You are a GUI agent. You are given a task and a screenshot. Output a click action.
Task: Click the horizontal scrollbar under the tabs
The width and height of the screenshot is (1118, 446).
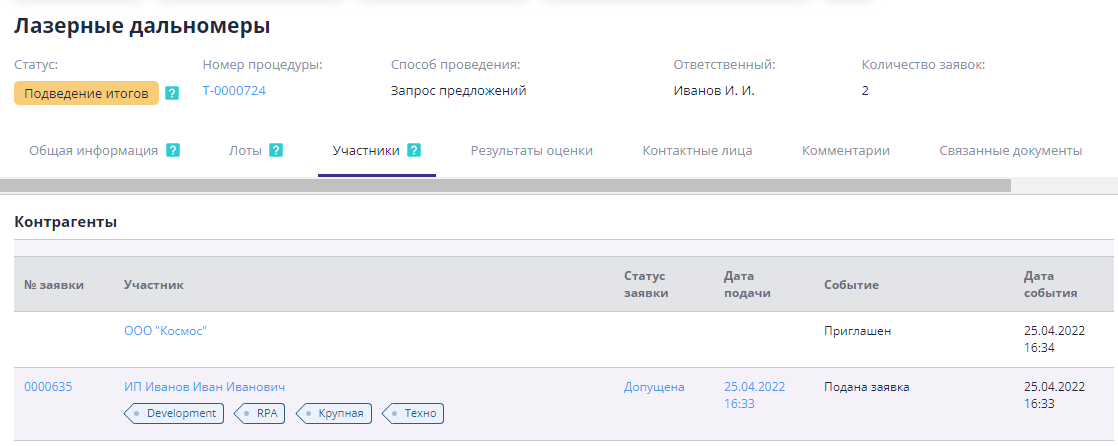[x=505, y=185]
